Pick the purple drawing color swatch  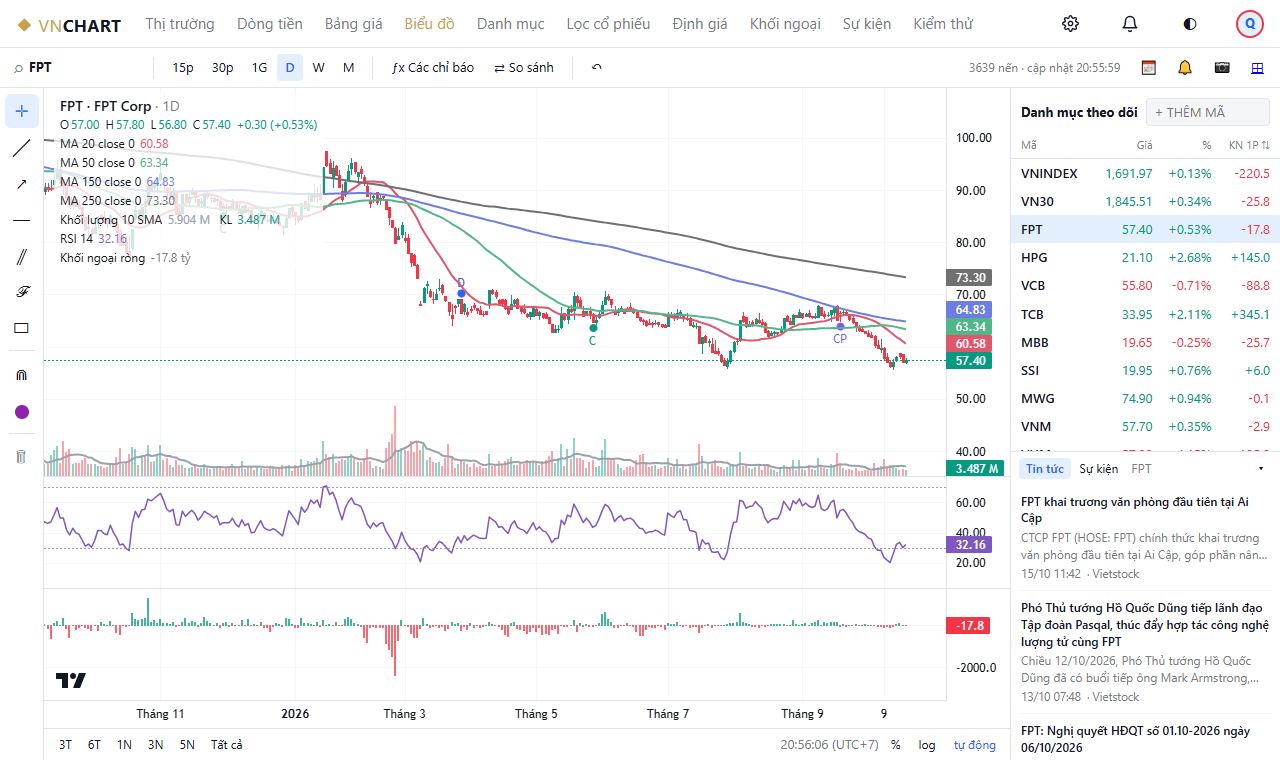[22, 412]
